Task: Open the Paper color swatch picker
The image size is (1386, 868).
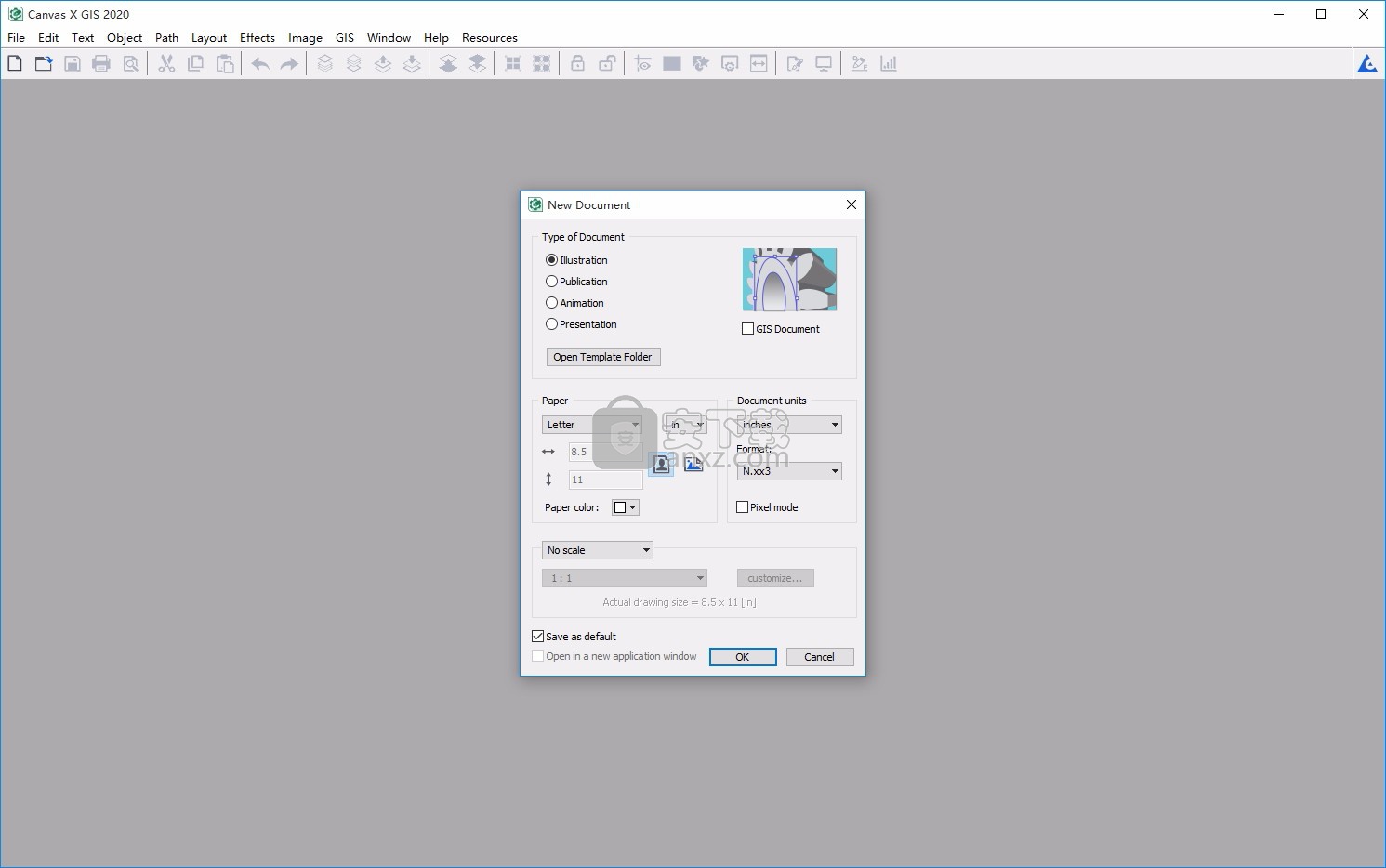Action: (625, 507)
